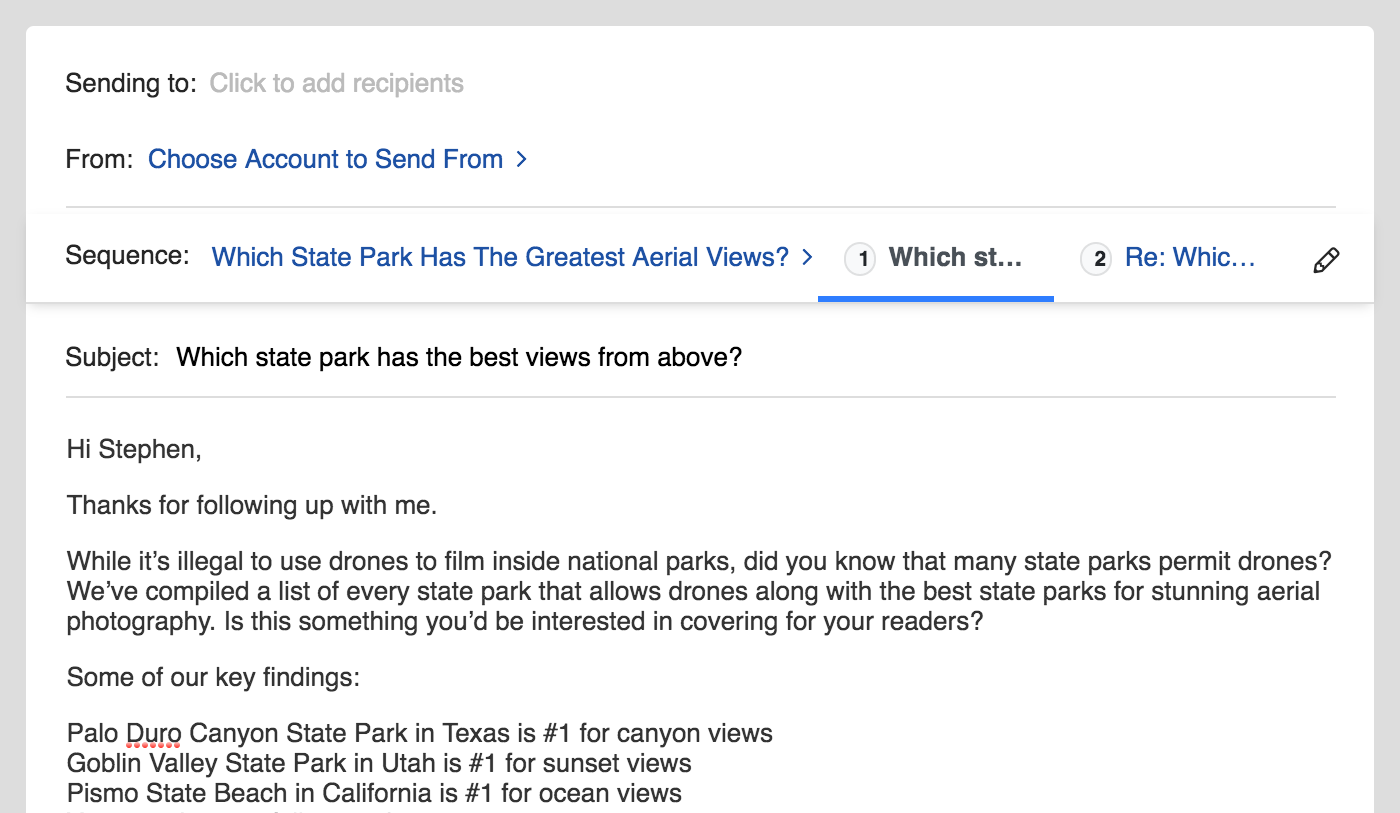Click the Goblin Valley State Park line
The image size is (1400, 813).
pos(379,764)
